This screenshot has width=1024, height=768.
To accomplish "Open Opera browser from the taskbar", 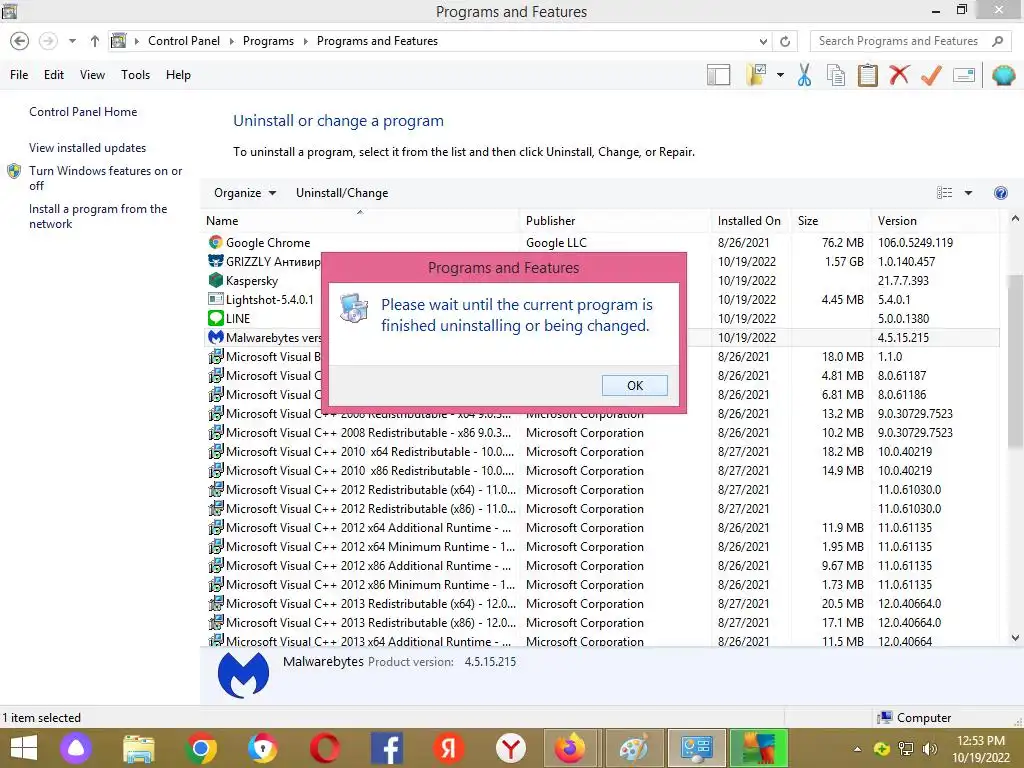I will coord(325,748).
